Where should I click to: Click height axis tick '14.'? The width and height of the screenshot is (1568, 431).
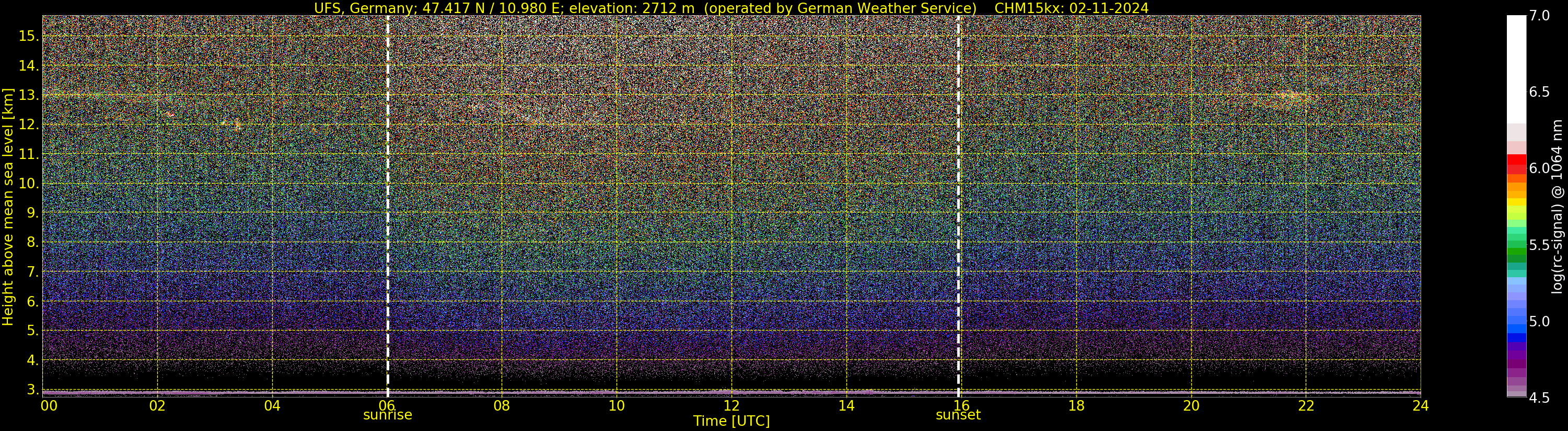(x=29, y=66)
